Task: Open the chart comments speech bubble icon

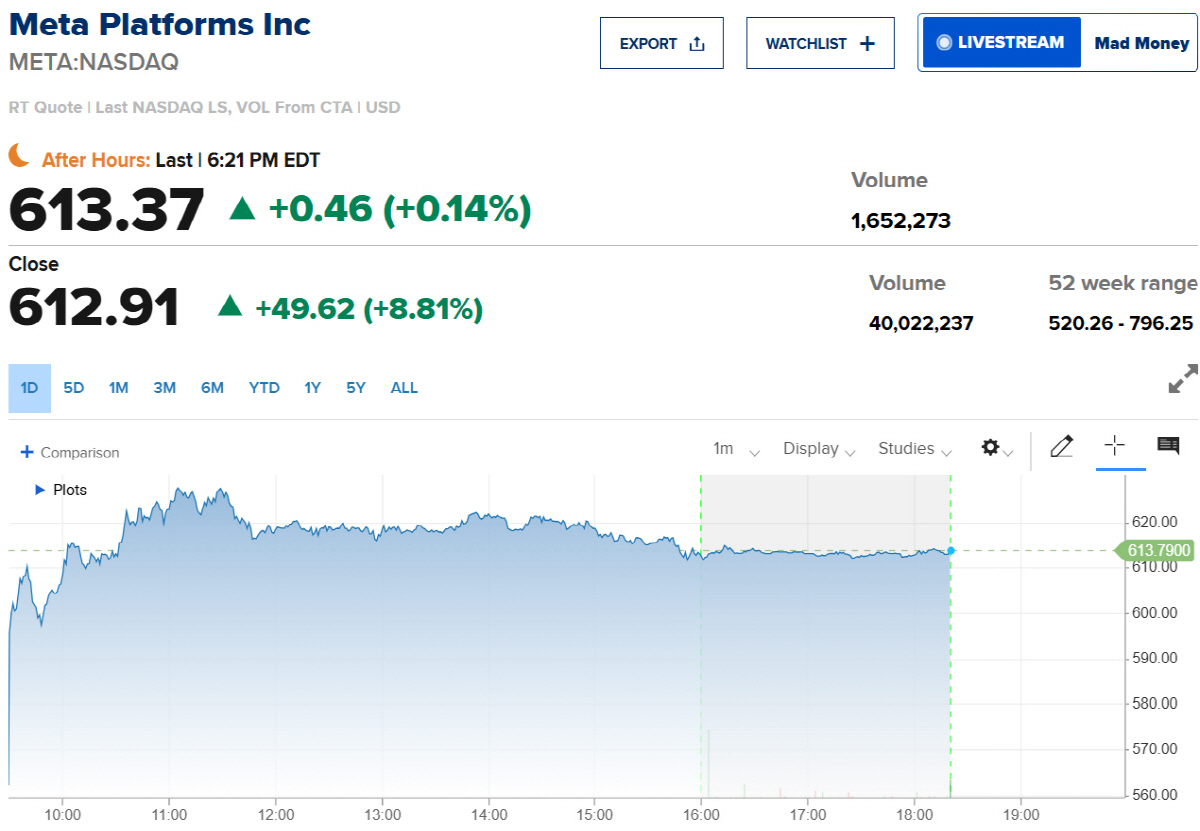Action: tap(1168, 446)
